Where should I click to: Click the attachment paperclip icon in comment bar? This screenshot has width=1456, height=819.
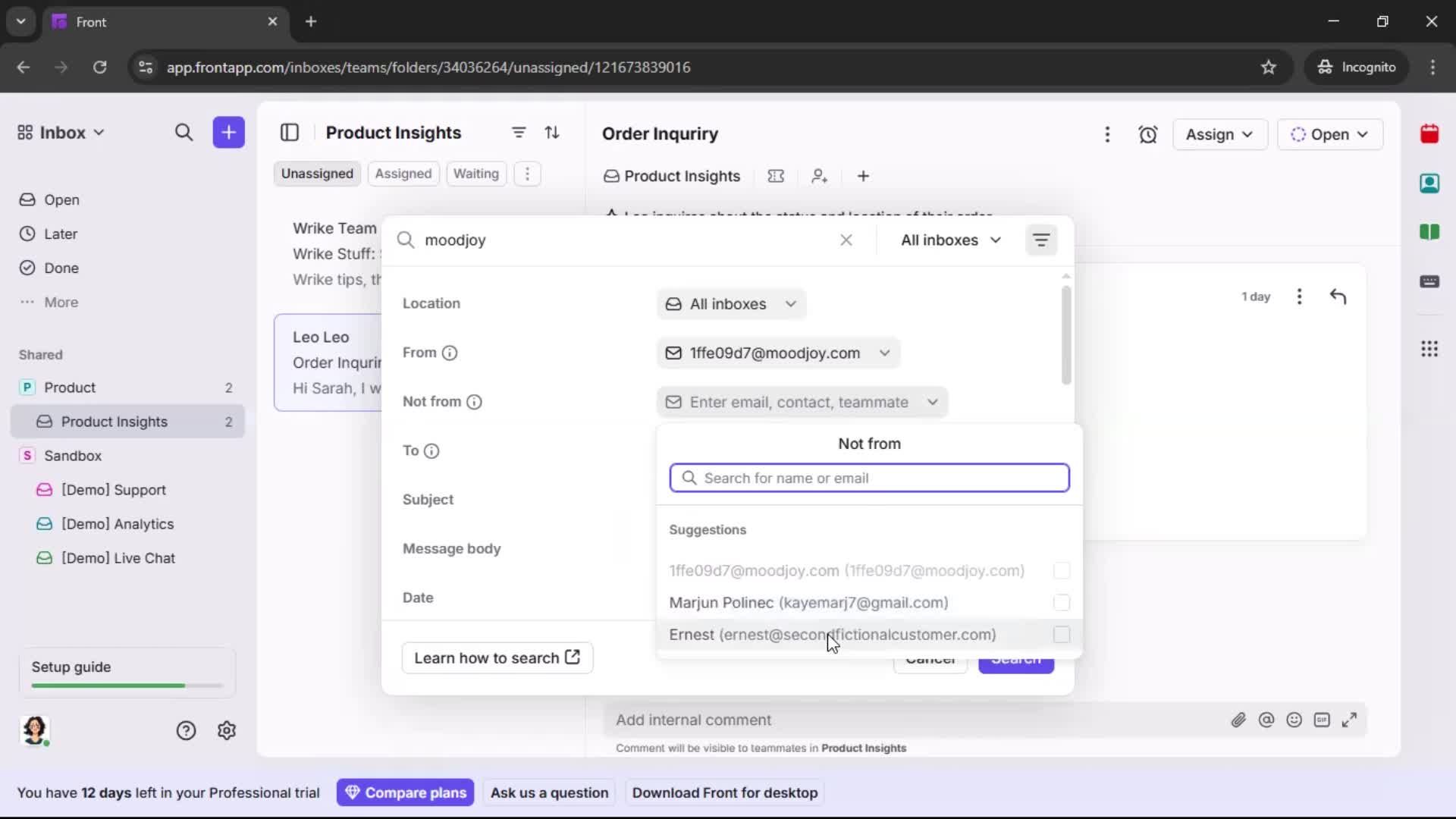click(x=1239, y=720)
